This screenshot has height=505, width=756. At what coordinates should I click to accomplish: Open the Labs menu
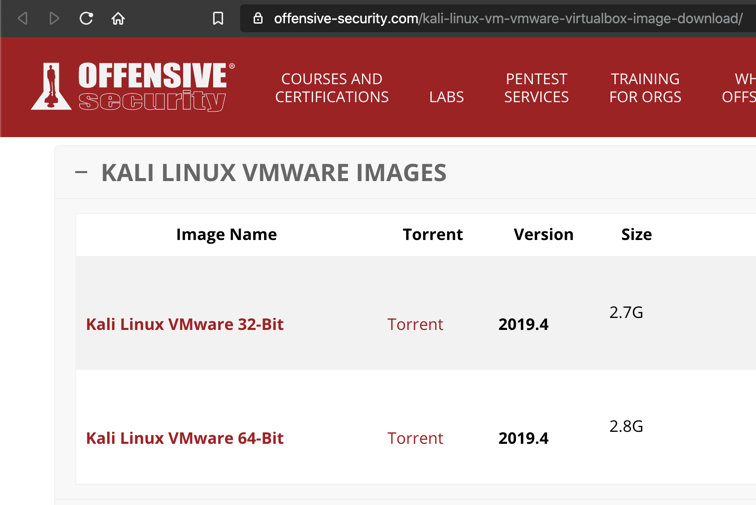pos(446,97)
